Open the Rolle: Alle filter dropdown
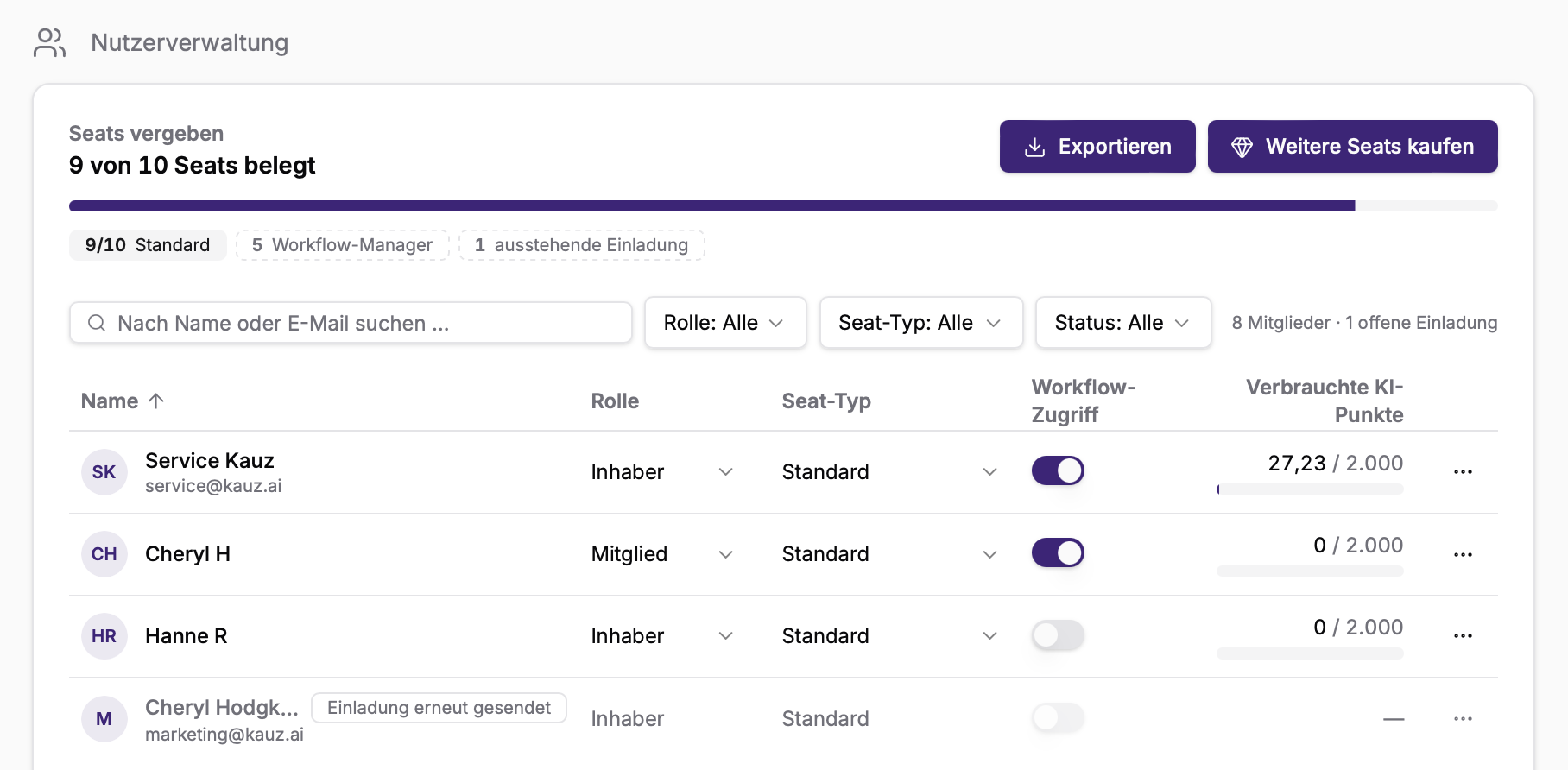1568x770 pixels. (x=725, y=323)
